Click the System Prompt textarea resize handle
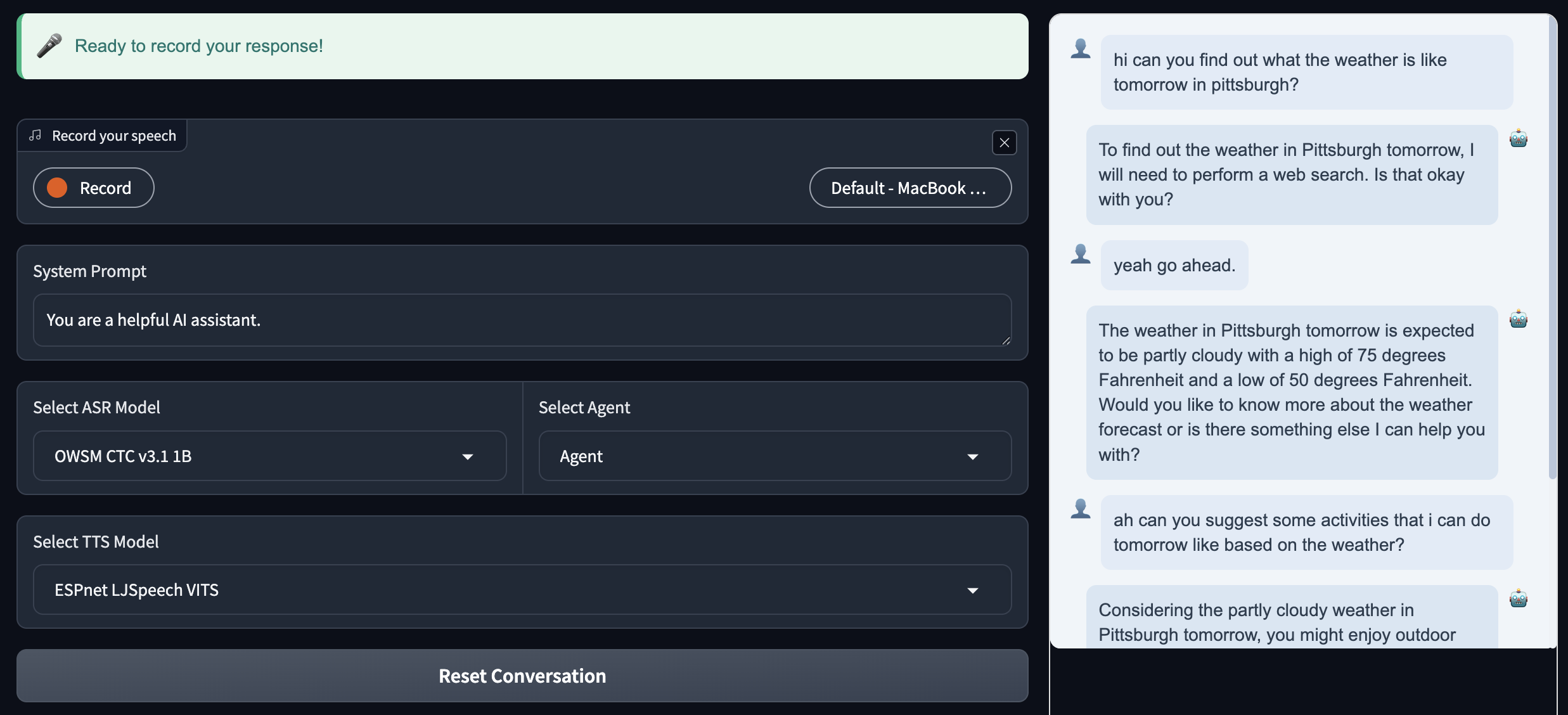This screenshot has height=715, width=1568. (1006, 341)
